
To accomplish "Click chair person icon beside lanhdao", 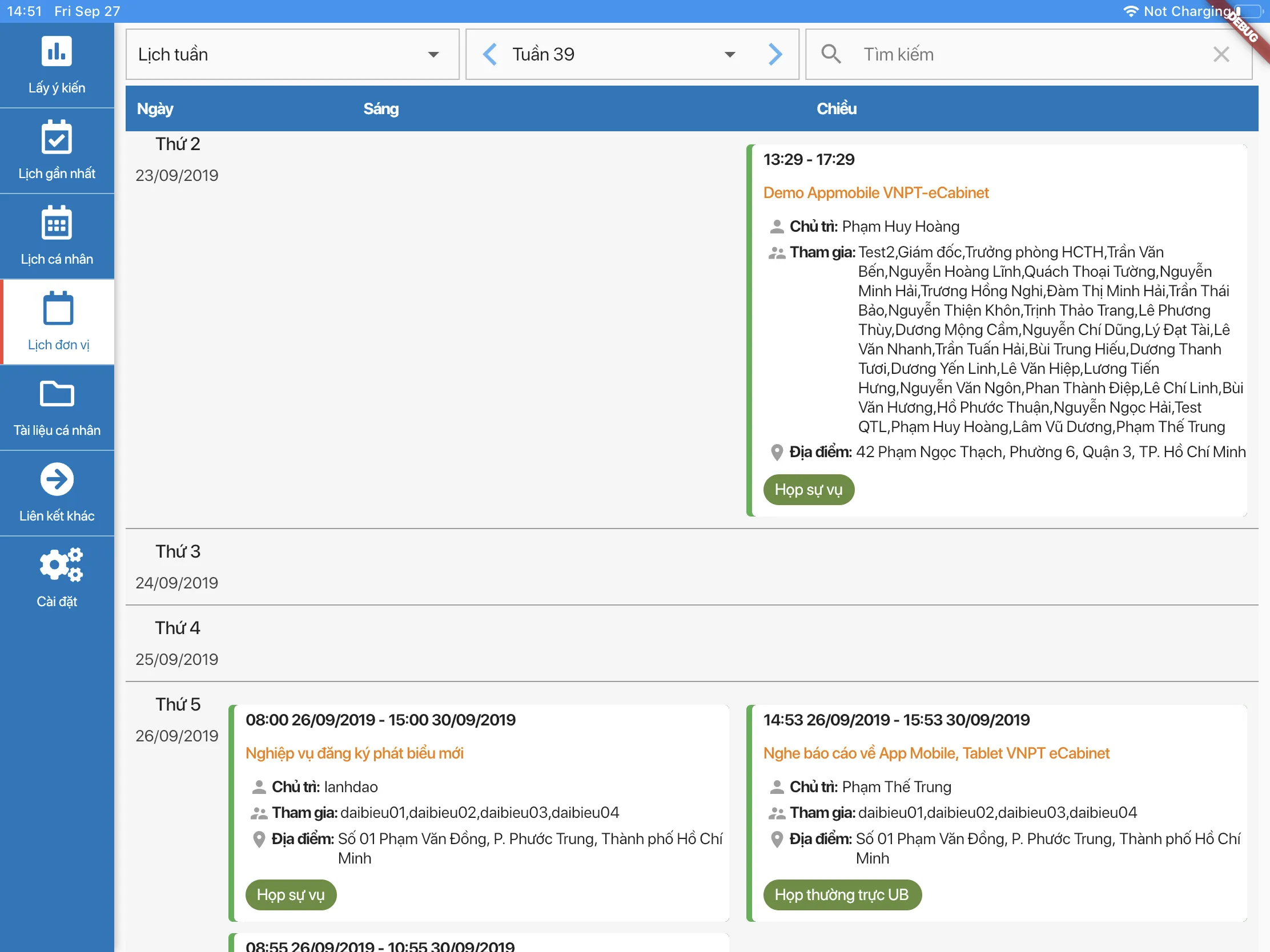I will coord(259,787).
